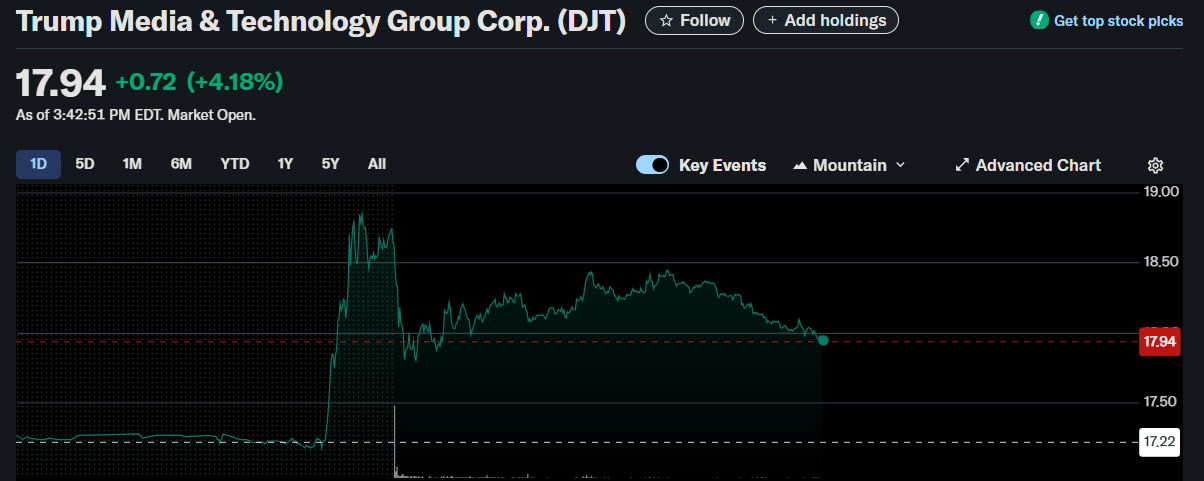Show the 5Y range chart

(x=330, y=164)
